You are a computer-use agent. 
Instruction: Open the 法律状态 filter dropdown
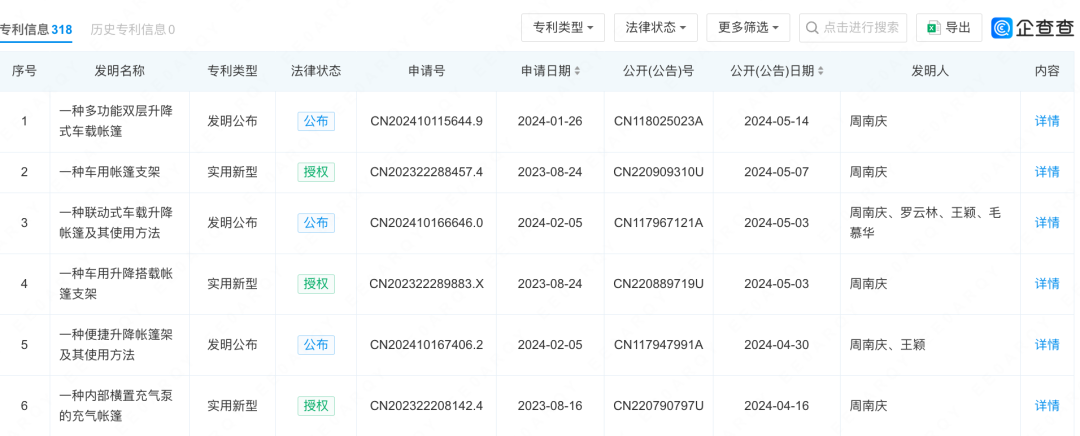click(656, 28)
